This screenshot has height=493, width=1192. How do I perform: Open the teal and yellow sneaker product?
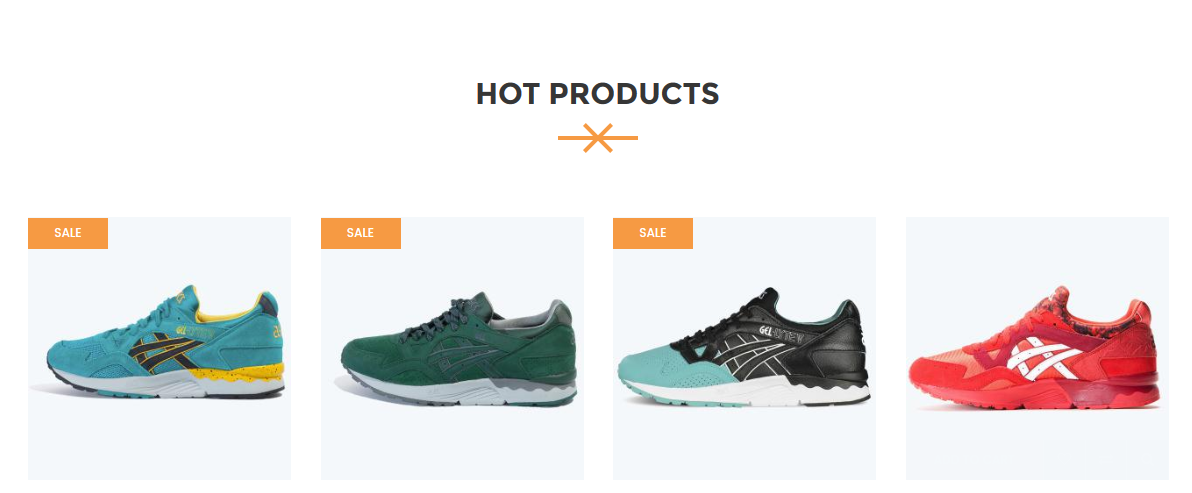[x=160, y=349]
